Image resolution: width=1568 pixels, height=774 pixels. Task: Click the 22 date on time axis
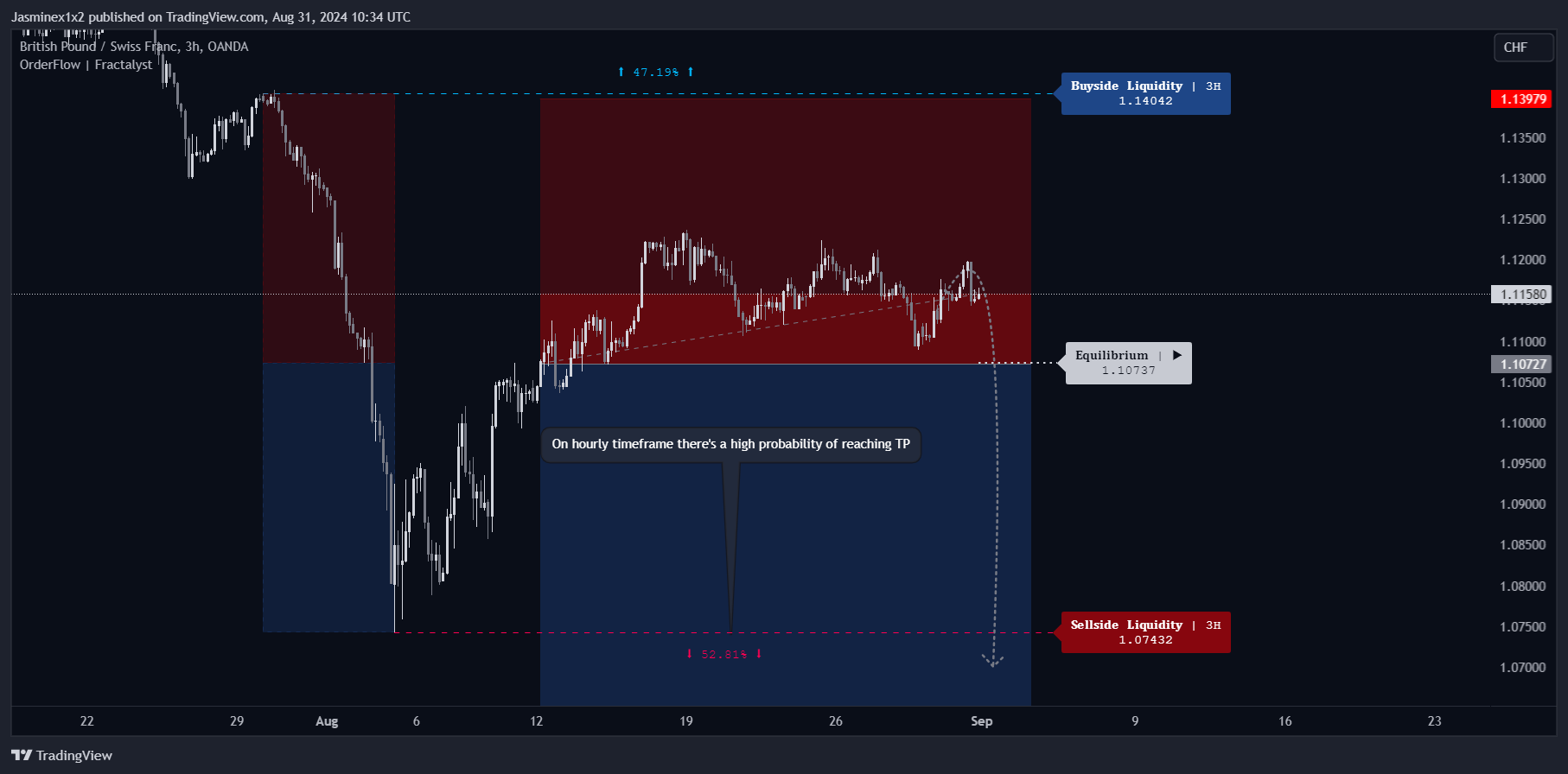[87, 721]
